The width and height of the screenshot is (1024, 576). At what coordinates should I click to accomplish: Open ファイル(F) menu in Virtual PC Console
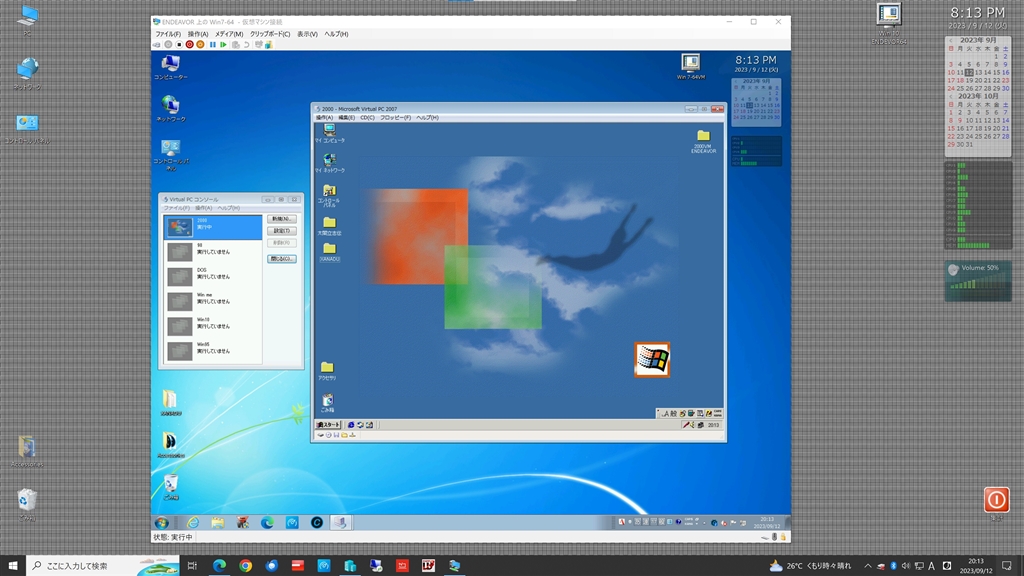coord(176,208)
